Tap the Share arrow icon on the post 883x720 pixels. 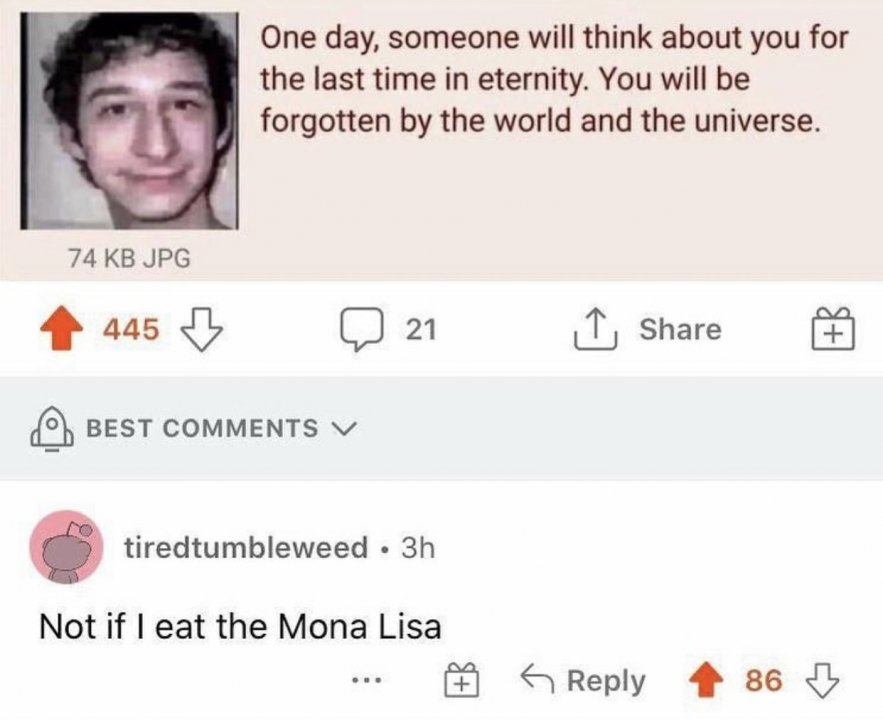(x=599, y=330)
